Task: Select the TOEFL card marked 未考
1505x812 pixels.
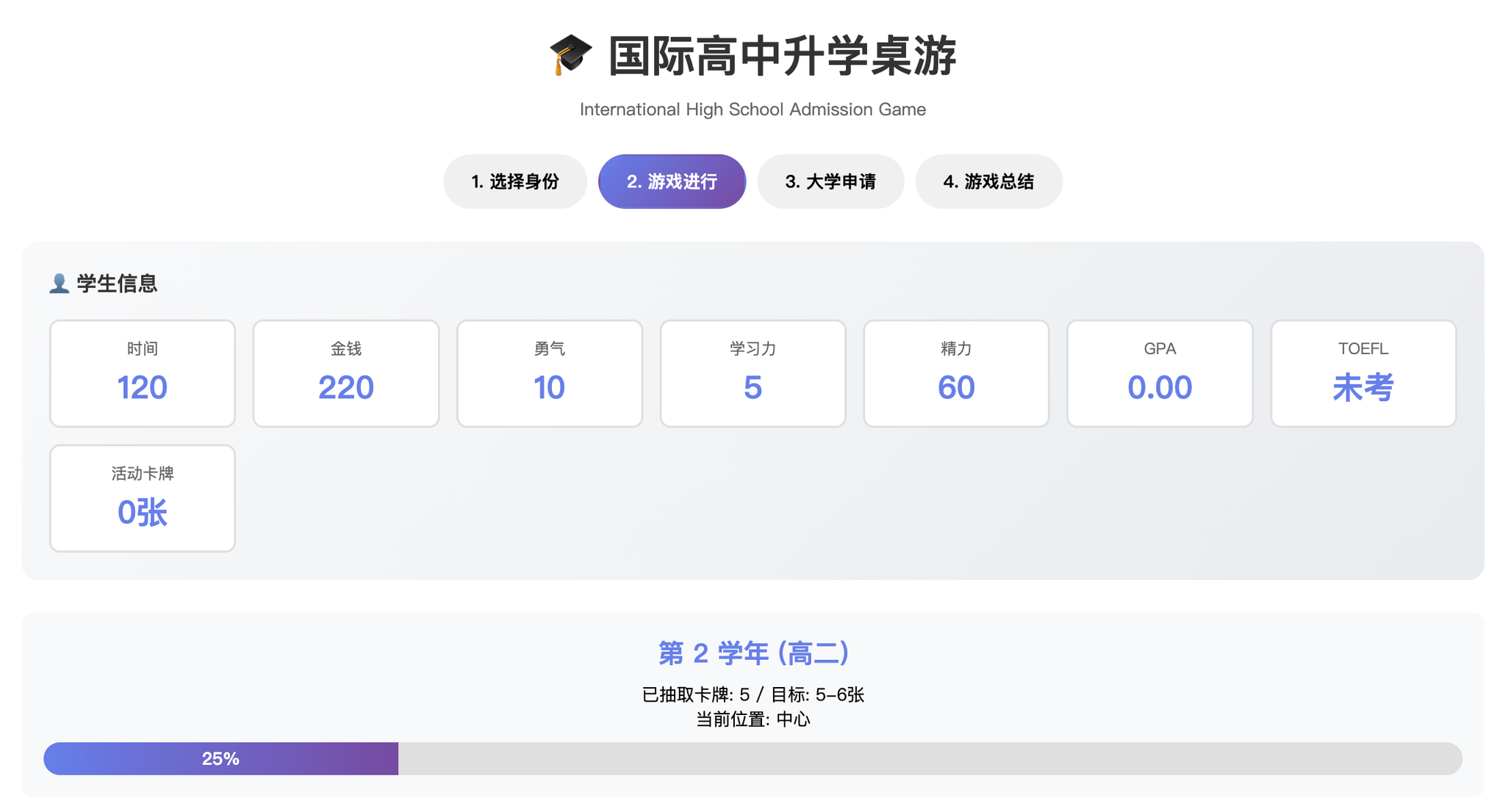Action: click(x=1363, y=373)
